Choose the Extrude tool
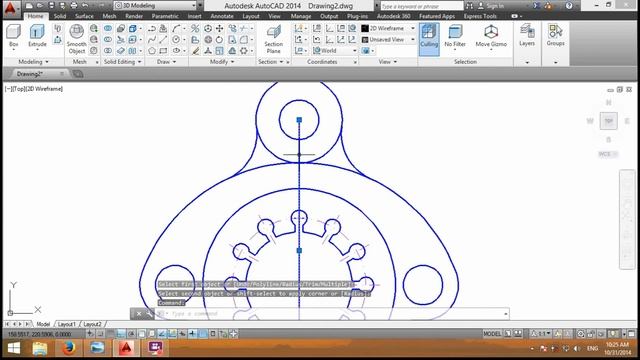Screen dimensions: 640x360 pyautogui.click(x=37, y=36)
